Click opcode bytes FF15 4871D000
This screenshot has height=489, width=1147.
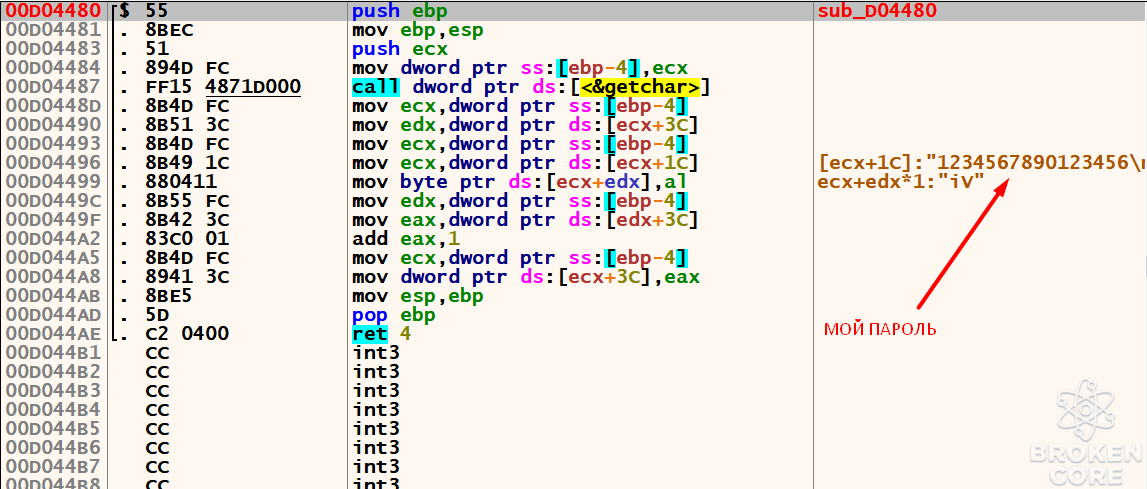click(x=223, y=88)
